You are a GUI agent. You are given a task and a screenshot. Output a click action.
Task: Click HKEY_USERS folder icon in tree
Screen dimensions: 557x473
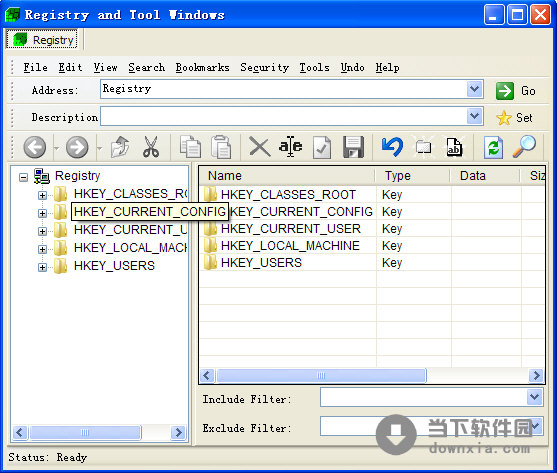[x=61, y=266]
